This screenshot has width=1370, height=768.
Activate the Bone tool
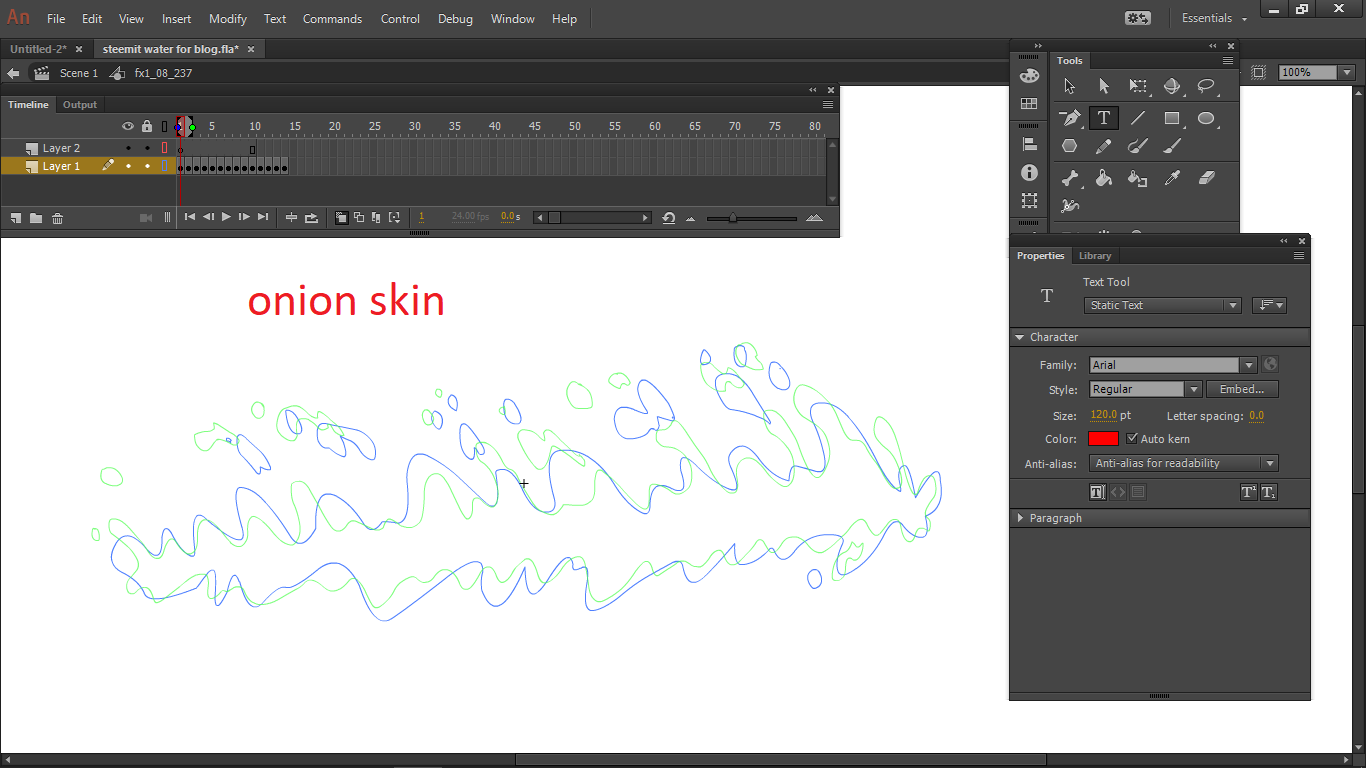click(1070, 178)
